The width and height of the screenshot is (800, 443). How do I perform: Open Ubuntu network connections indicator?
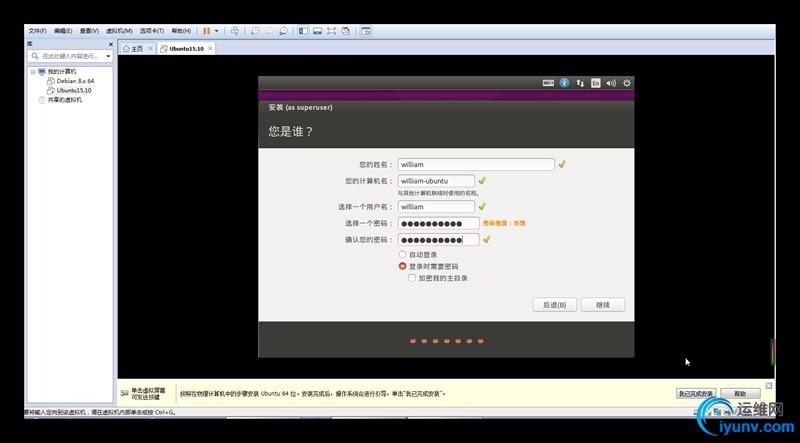coord(580,83)
